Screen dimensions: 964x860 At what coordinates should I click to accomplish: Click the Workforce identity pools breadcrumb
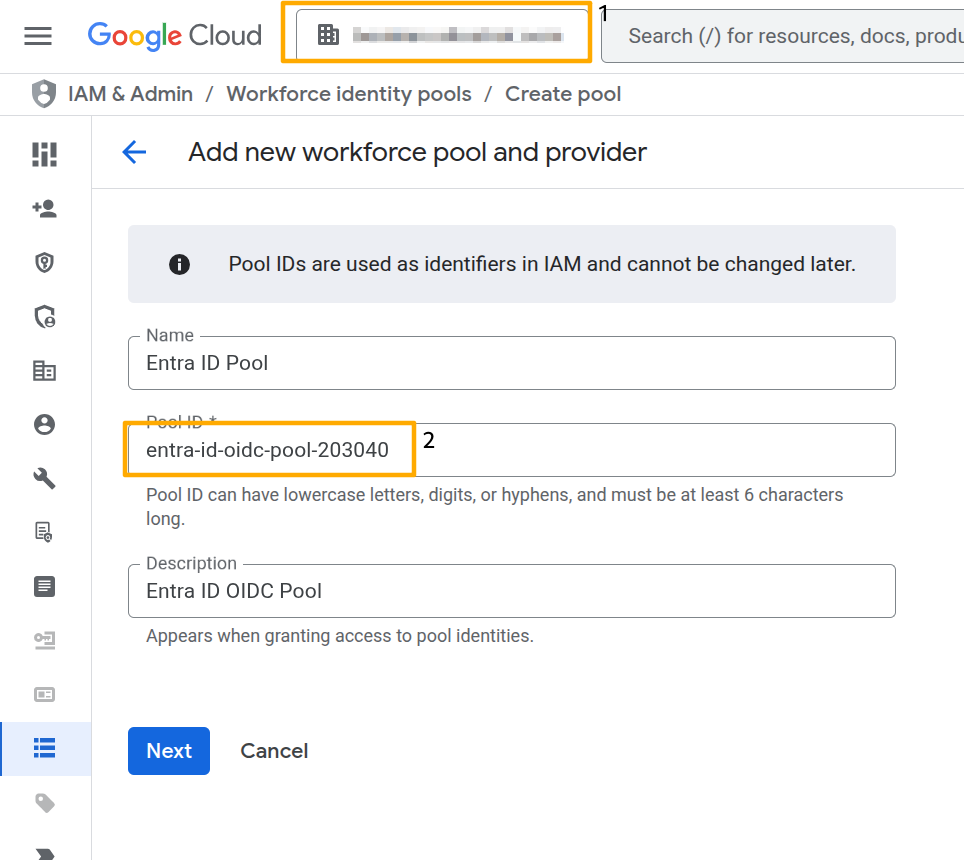[348, 93]
